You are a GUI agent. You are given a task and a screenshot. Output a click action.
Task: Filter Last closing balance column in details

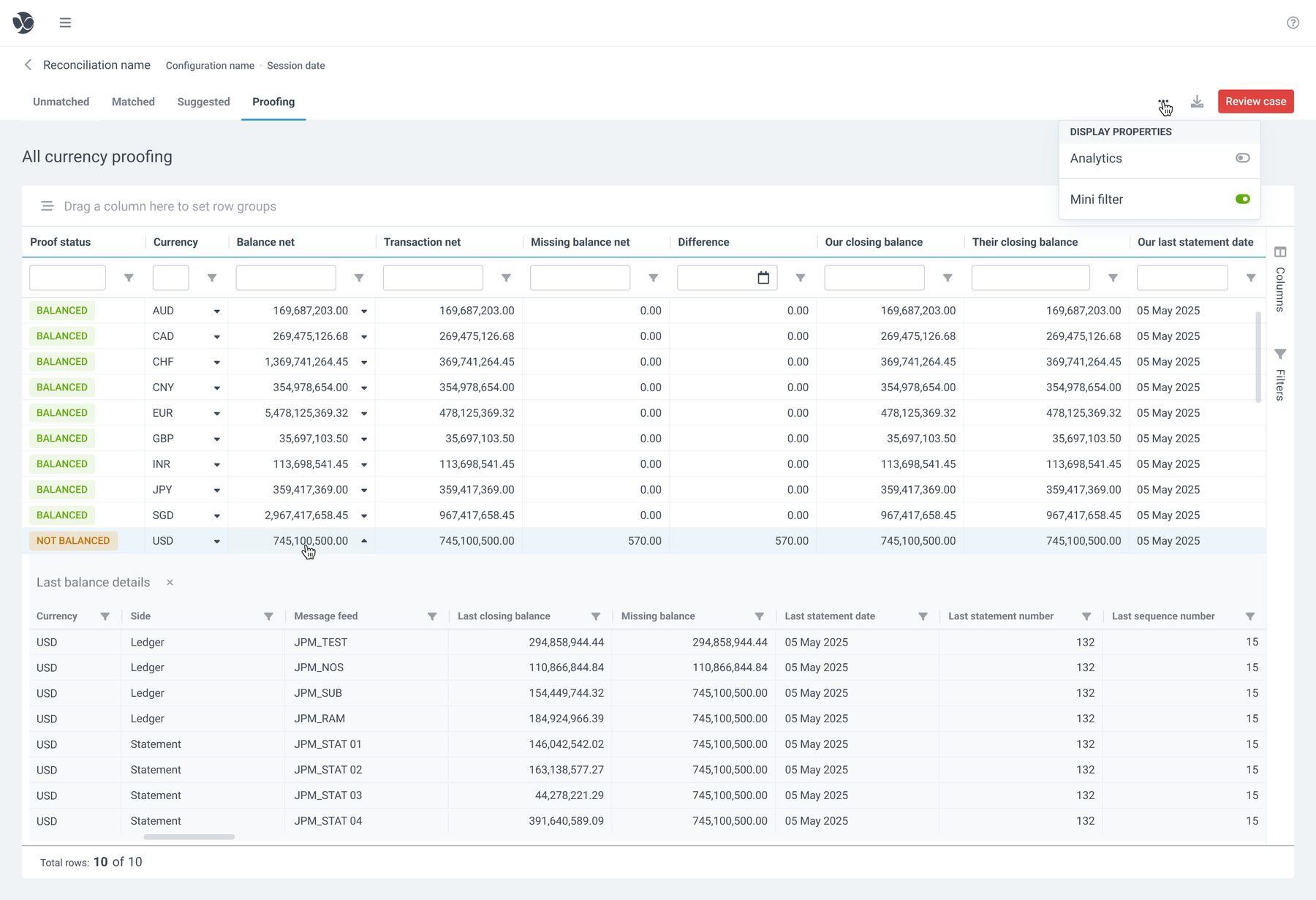click(596, 616)
